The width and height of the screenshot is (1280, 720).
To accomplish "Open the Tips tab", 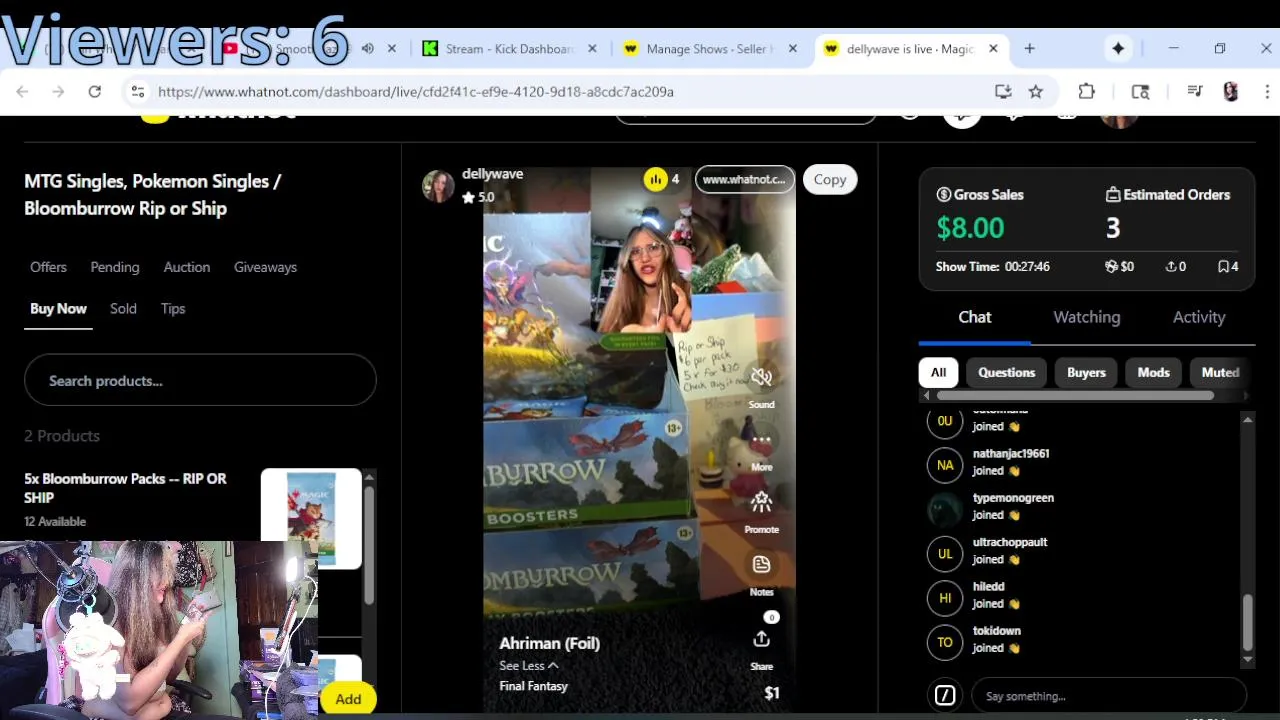I will [173, 308].
